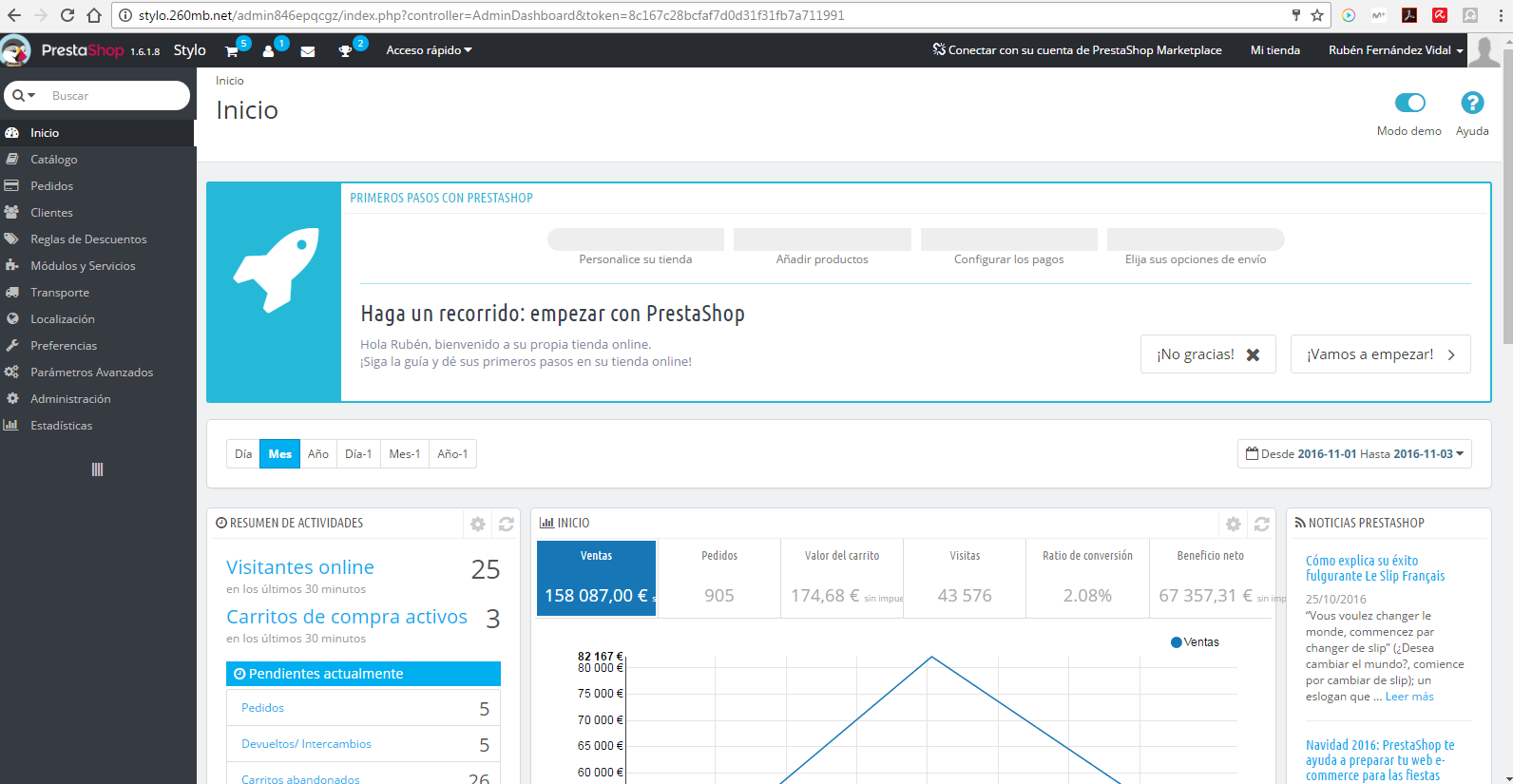Open the Carritos de compra activos link
This screenshot has height=784, width=1513.
[347, 617]
